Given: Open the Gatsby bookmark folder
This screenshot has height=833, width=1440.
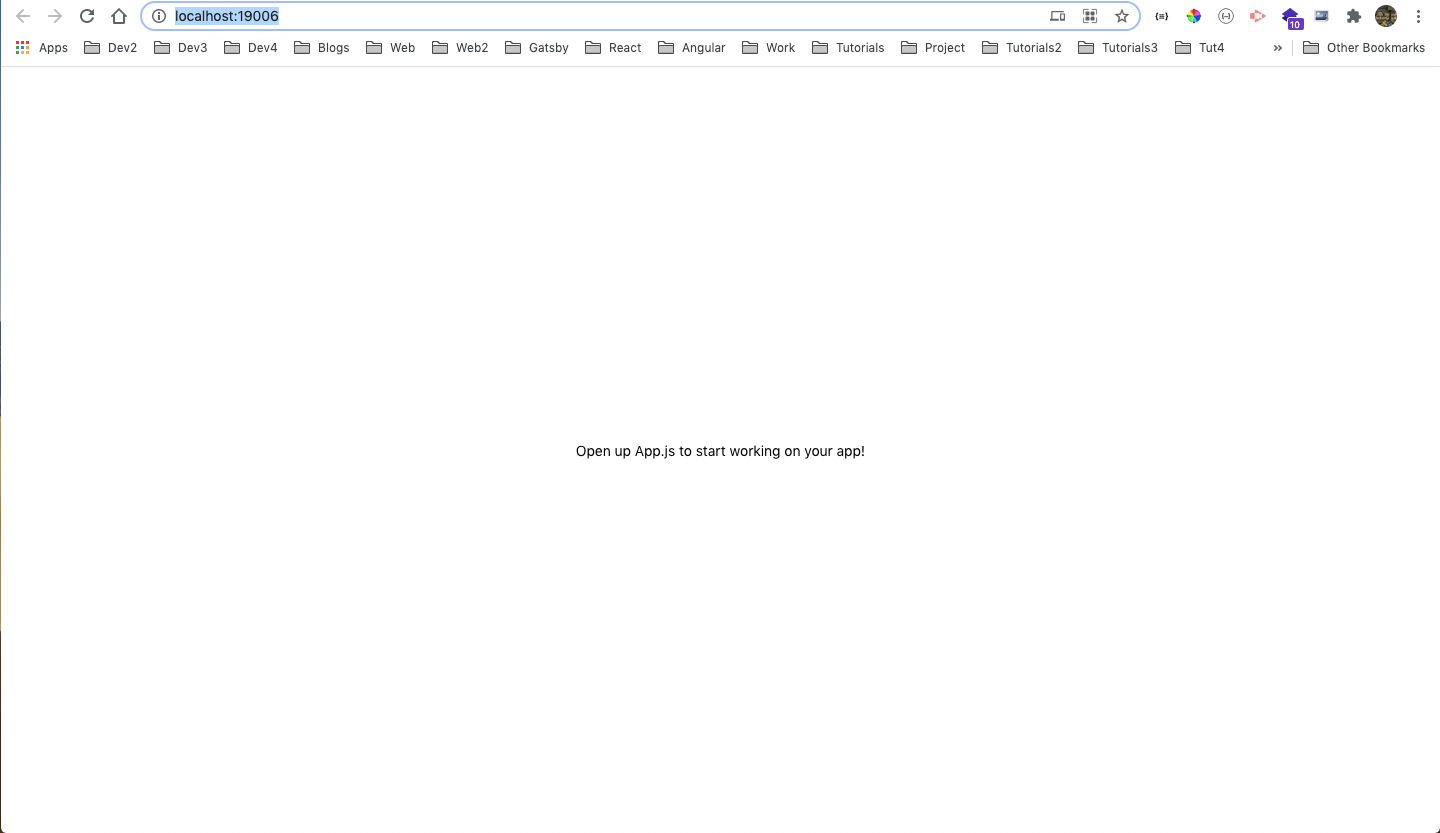Looking at the screenshot, I should [537, 48].
